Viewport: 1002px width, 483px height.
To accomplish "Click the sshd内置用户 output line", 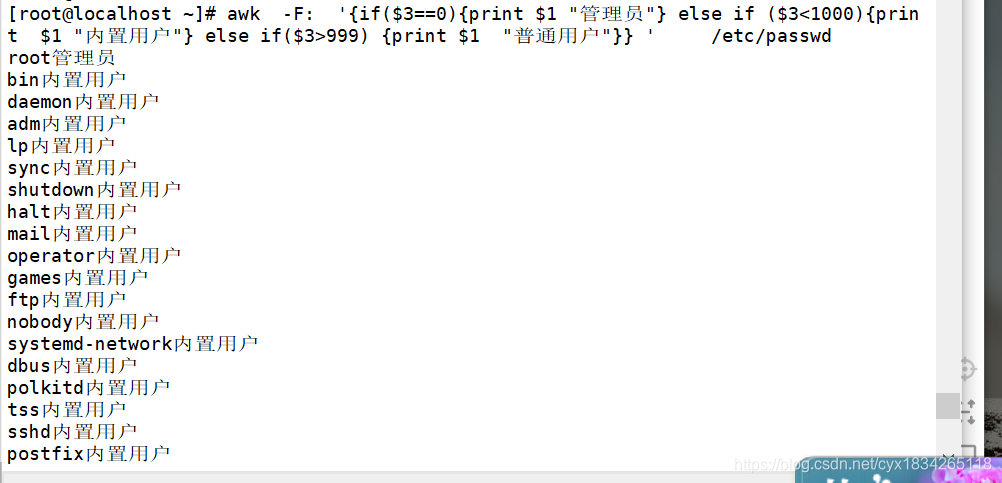I will coord(72,431).
